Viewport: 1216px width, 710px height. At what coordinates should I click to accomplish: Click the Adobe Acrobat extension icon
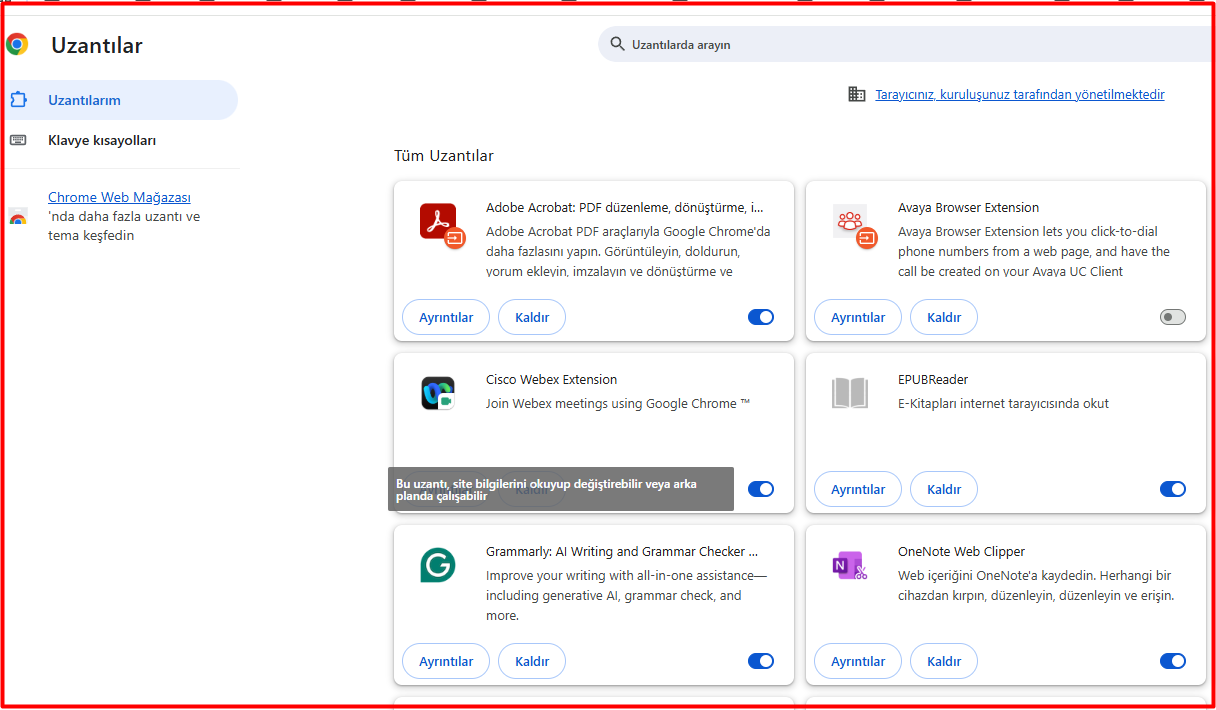tap(442, 225)
